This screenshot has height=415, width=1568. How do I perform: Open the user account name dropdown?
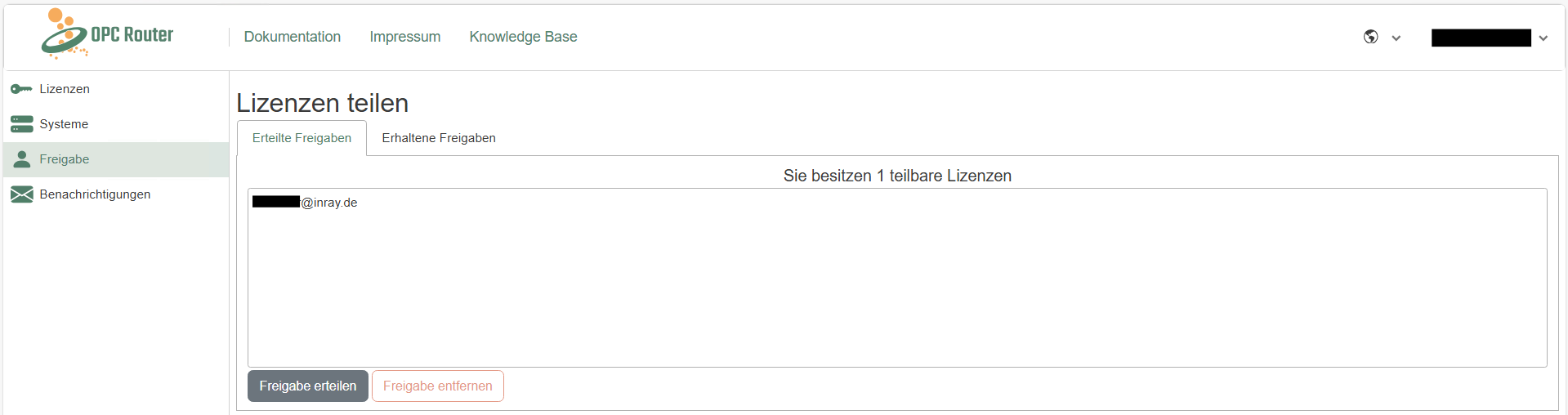click(1481, 38)
